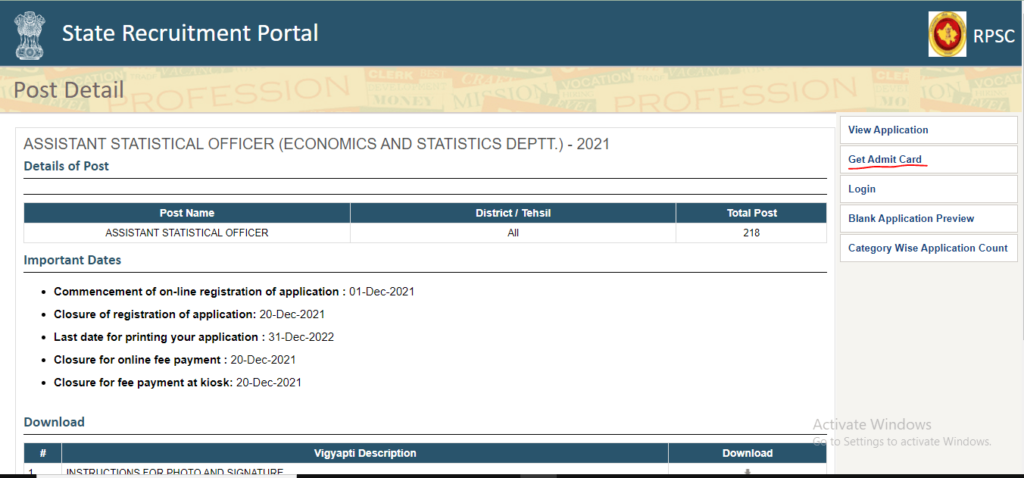The height and width of the screenshot is (478, 1024).
Task: Go to the Login page
Action: (x=861, y=189)
